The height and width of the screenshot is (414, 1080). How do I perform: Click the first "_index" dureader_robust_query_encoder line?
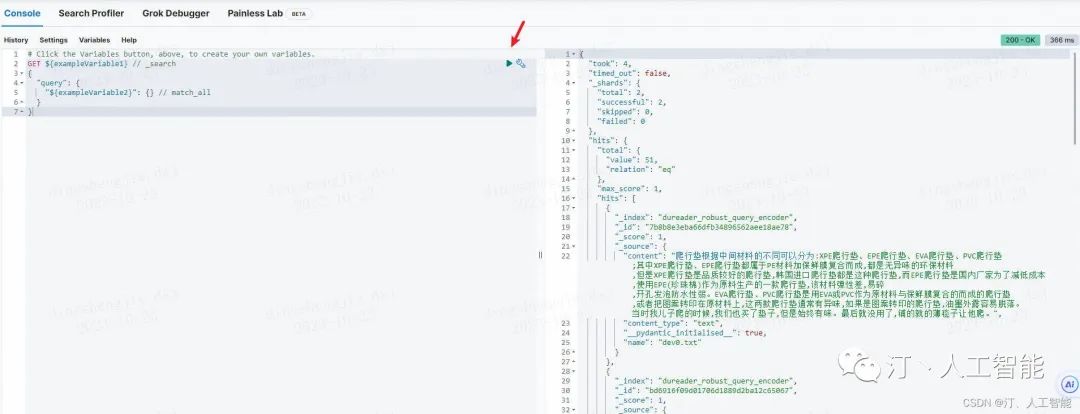tap(707, 217)
